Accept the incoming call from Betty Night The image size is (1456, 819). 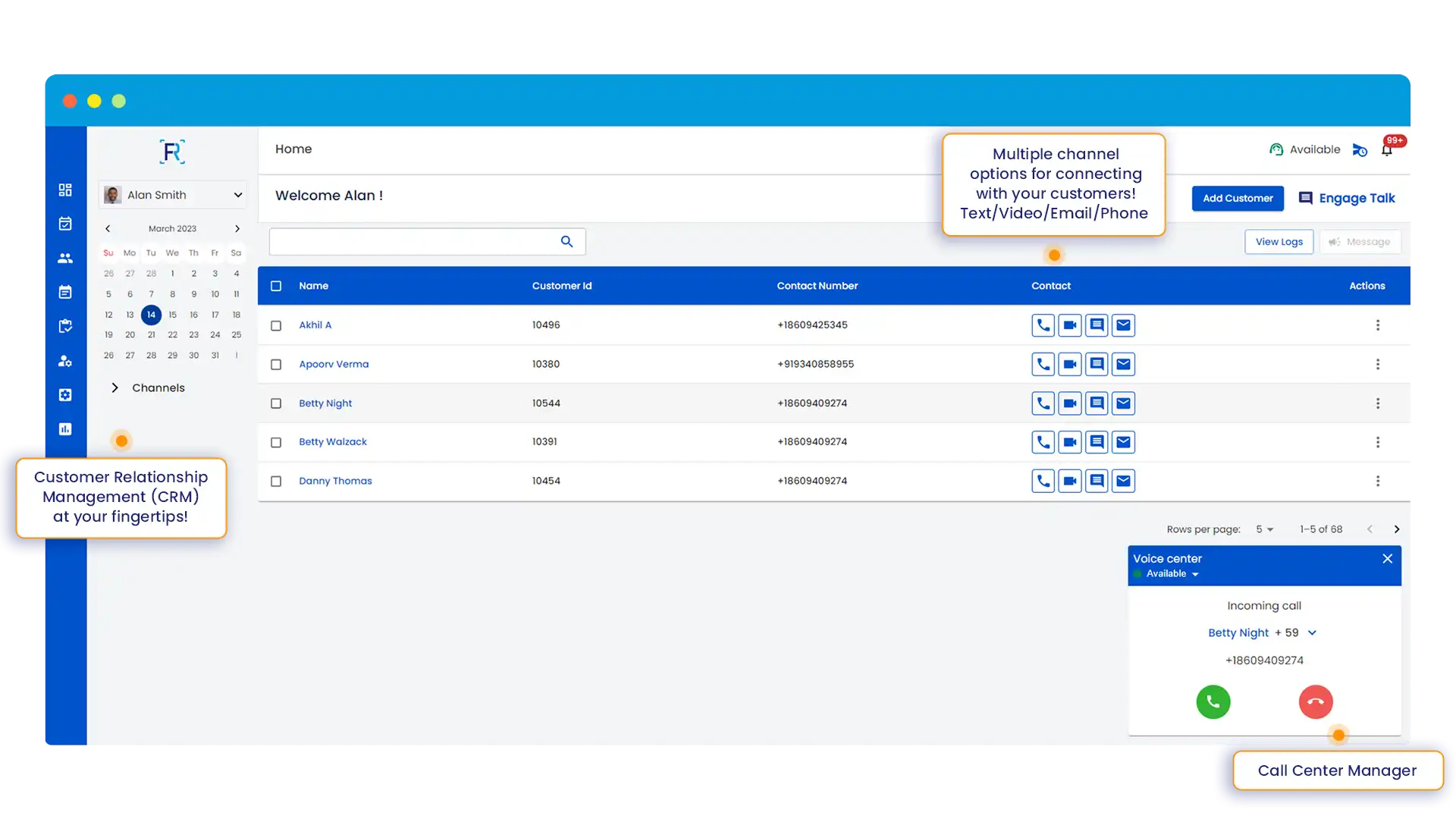point(1213,701)
